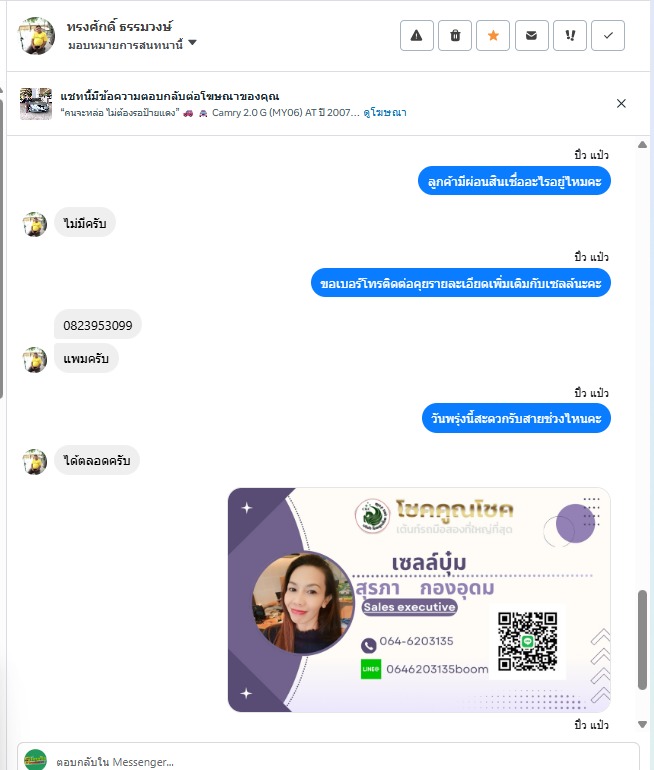Click customer name ทรงศักดิ์ ธรรมวงษ์
The width and height of the screenshot is (654, 770).
(x=119, y=27)
